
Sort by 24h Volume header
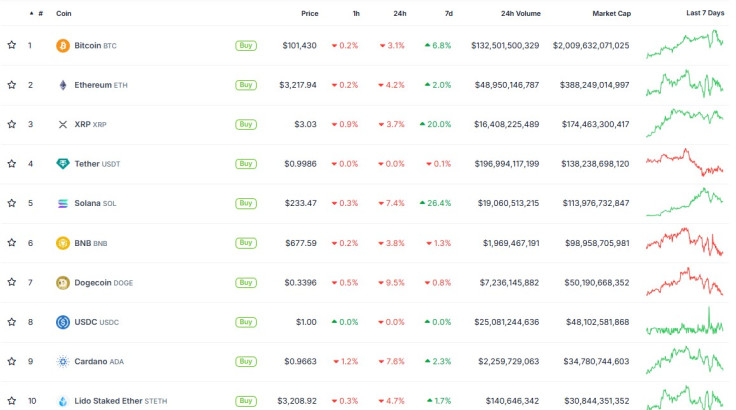tap(521, 14)
